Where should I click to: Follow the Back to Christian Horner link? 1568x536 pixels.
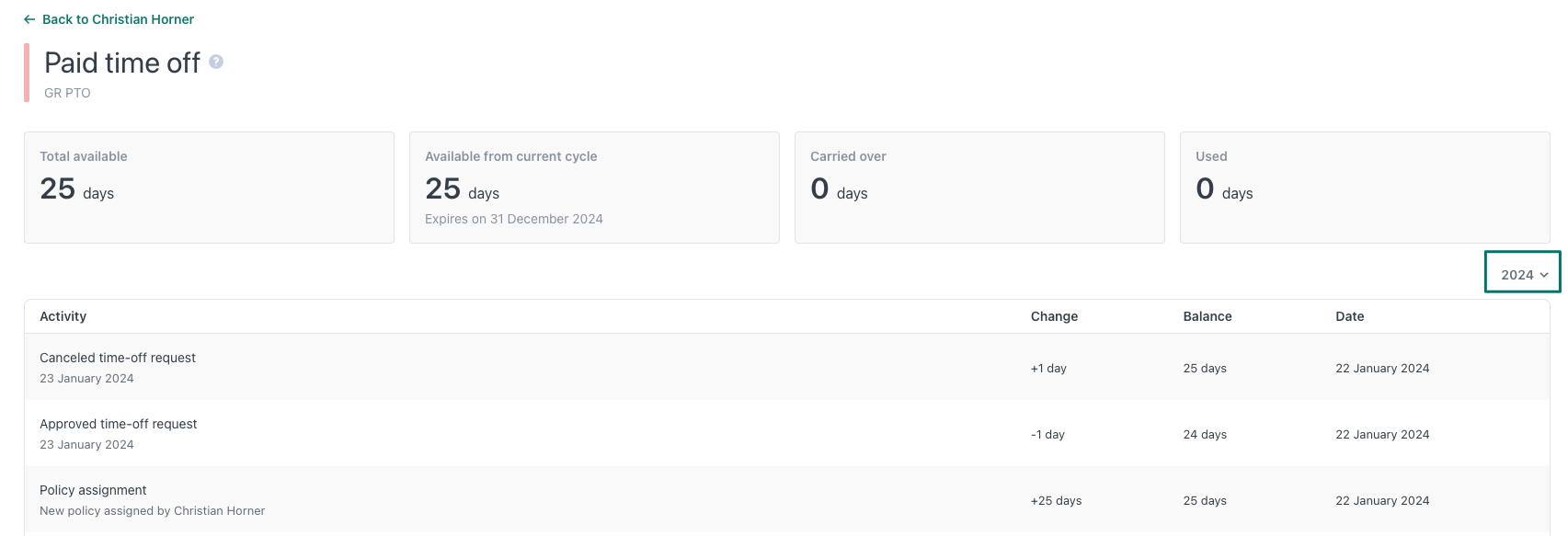118,19
